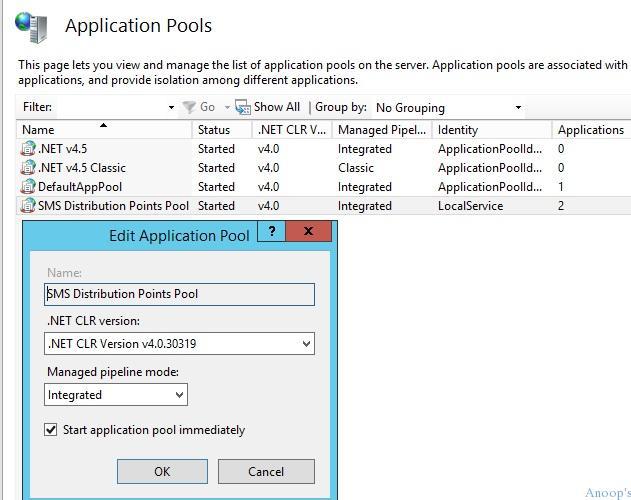Select the .NET v4.5 pool row

pos(324,149)
